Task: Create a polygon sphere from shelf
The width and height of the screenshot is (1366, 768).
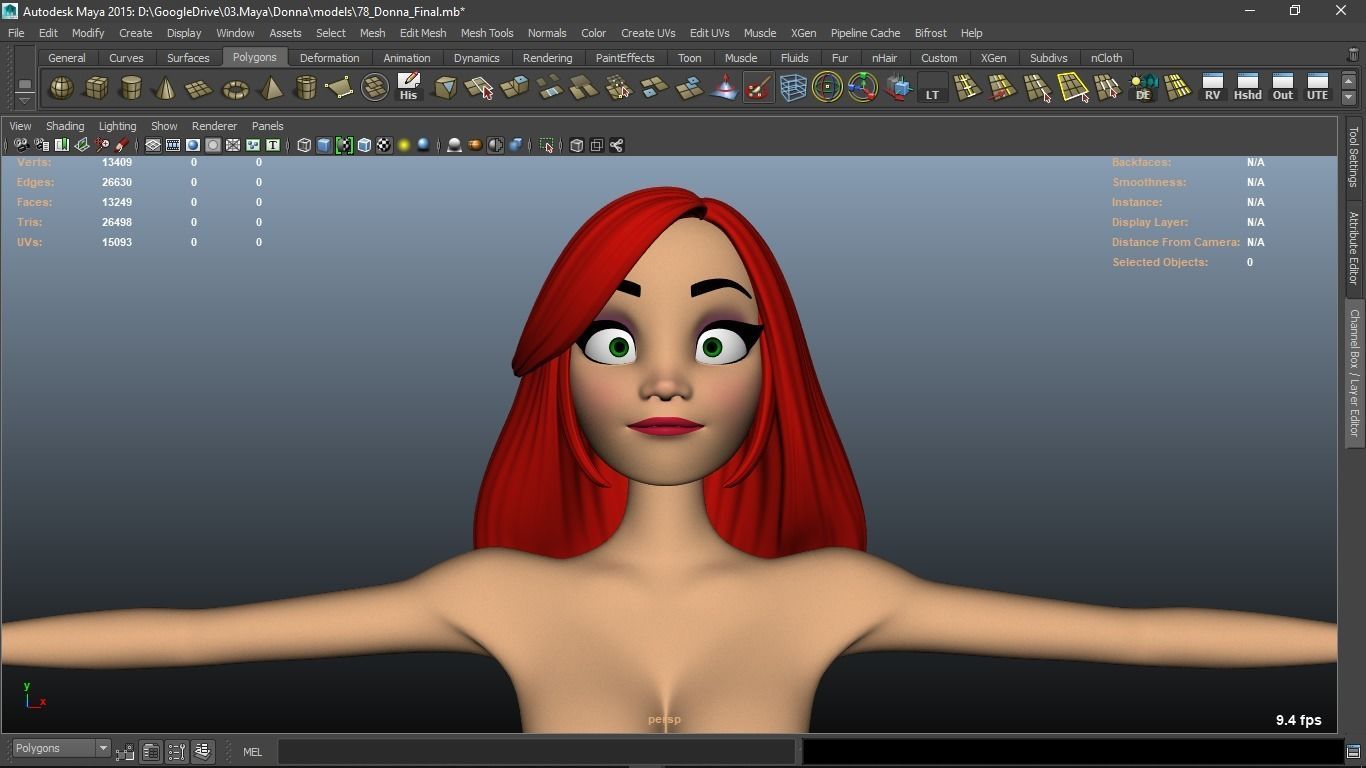Action: (x=62, y=89)
